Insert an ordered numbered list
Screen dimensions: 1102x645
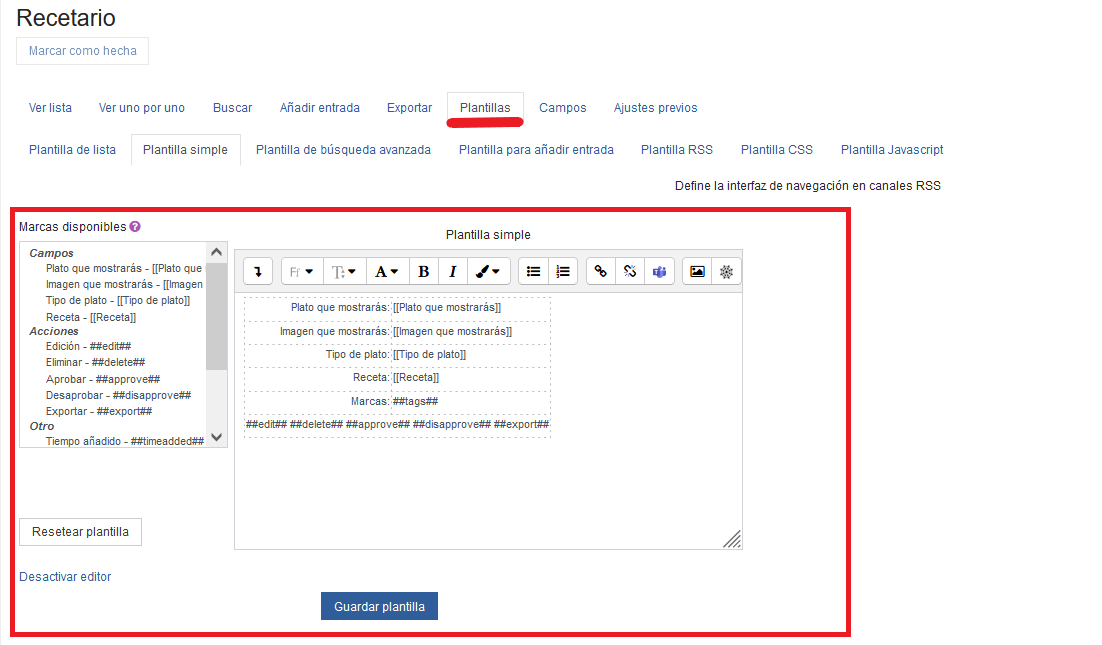[563, 271]
